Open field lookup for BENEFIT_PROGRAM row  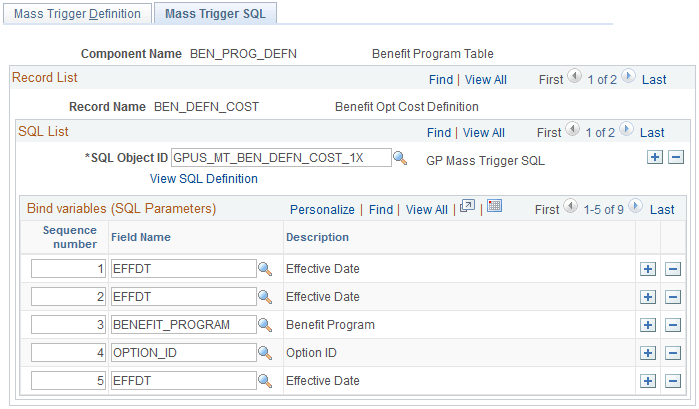point(265,325)
